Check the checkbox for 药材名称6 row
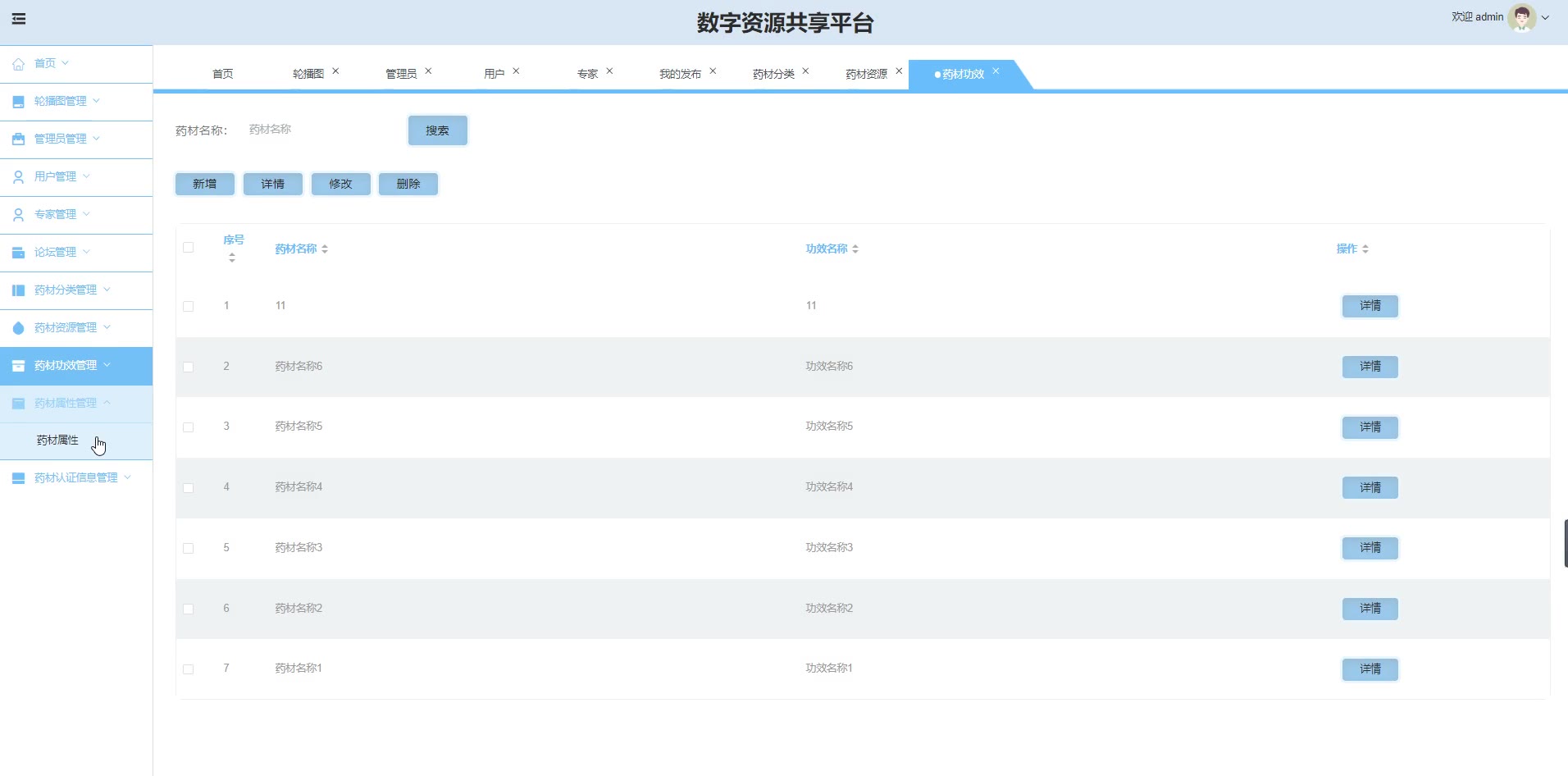The image size is (1568, 776). [x=189, y=367]
